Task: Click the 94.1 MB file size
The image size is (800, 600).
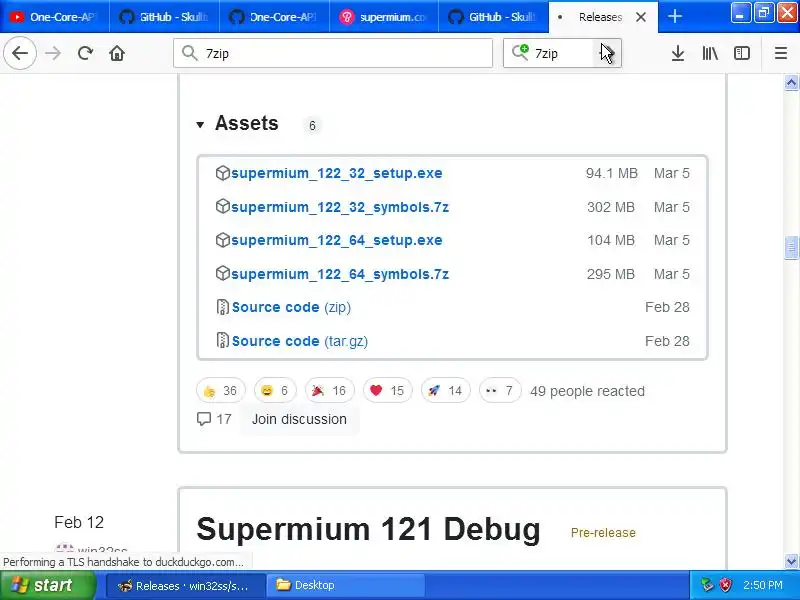Action: tap(611, 173)
